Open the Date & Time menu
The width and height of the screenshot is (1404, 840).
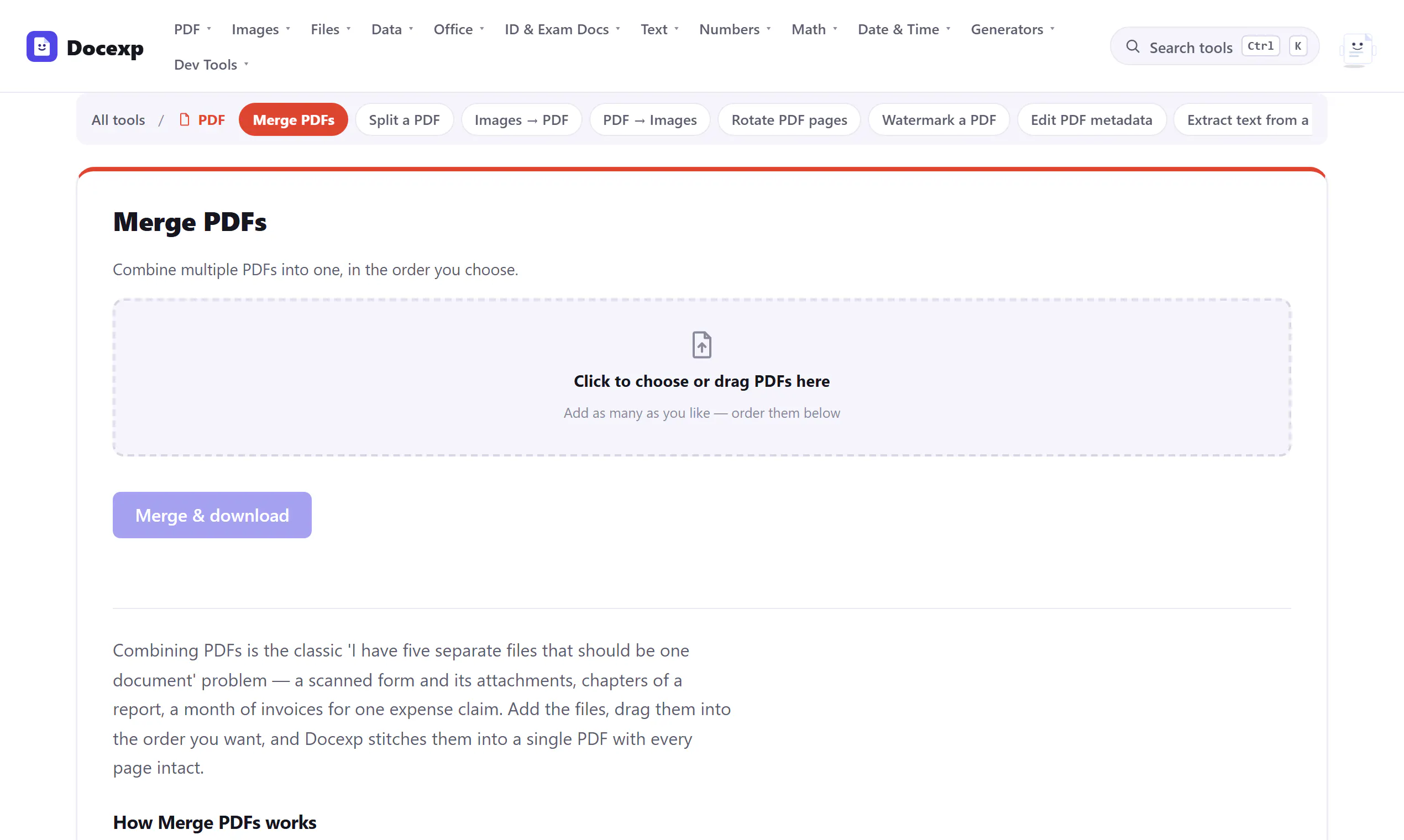tap(904, 29)
